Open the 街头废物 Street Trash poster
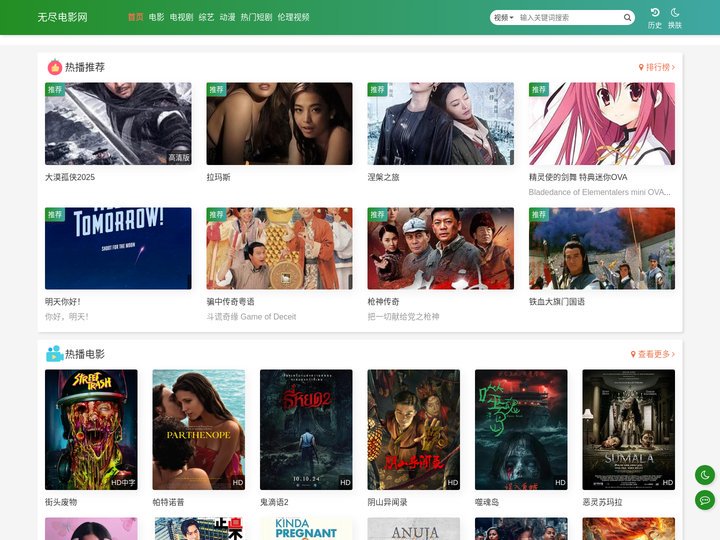This screenshot has height=540, width=720. [91, 429]
